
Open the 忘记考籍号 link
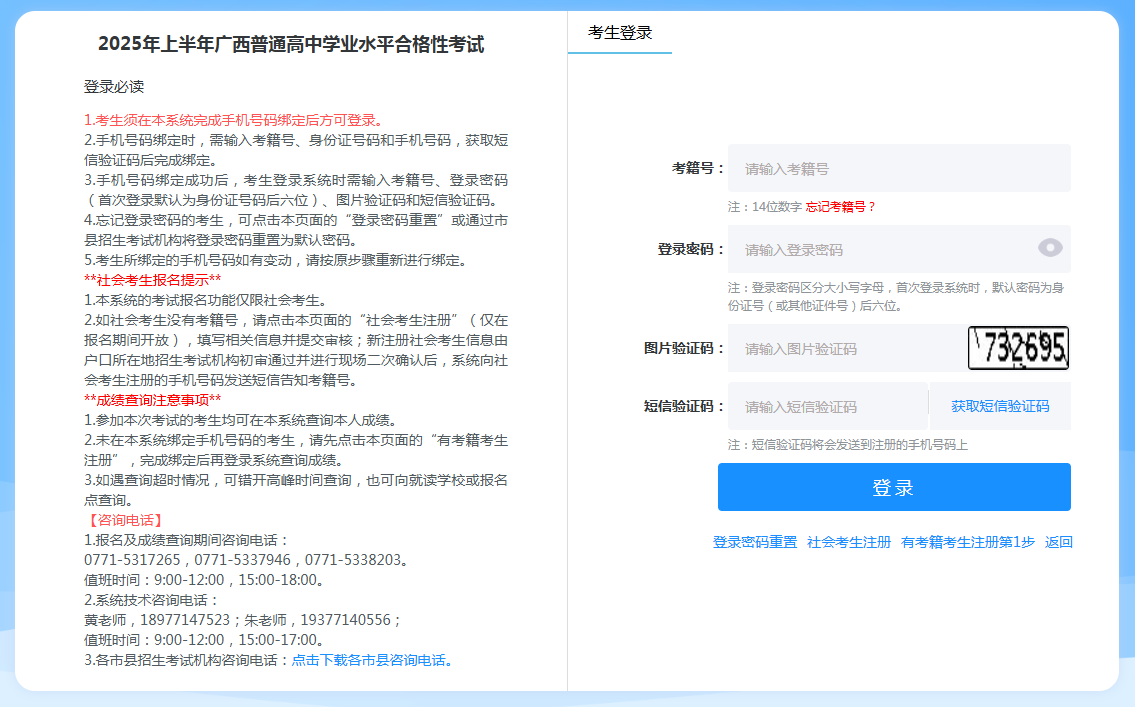coord(836,207)
